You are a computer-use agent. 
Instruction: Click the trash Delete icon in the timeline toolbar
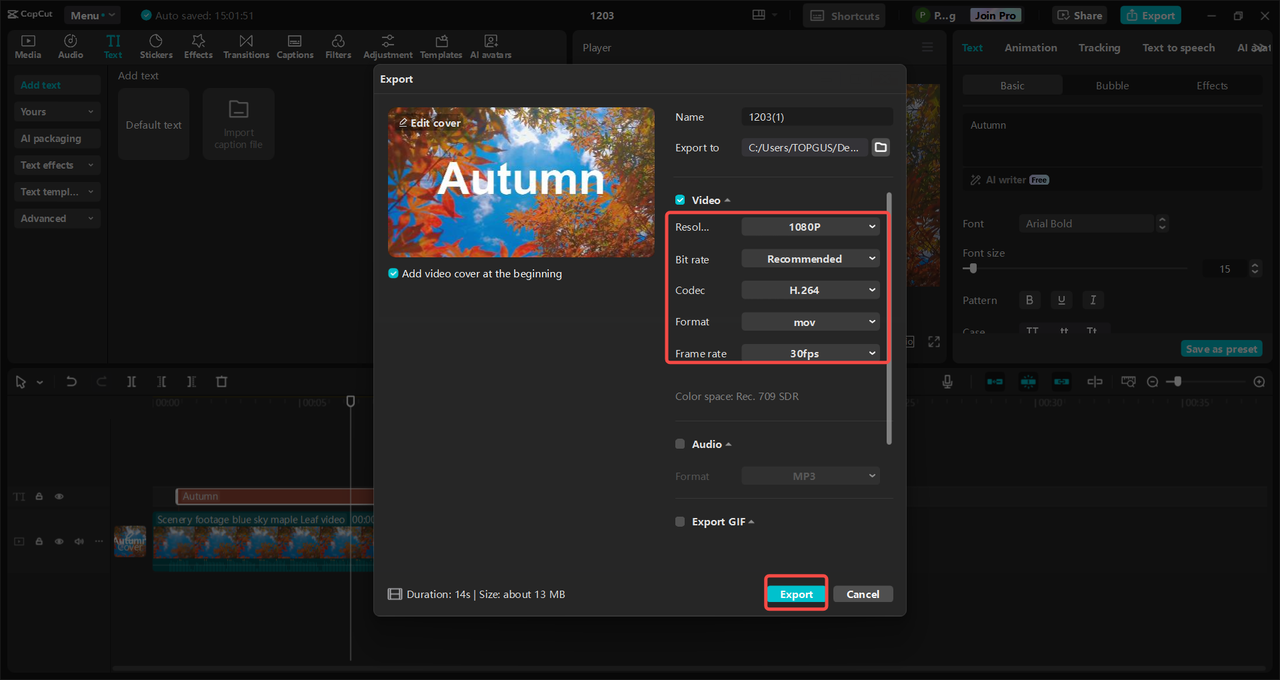click(222, 382)
